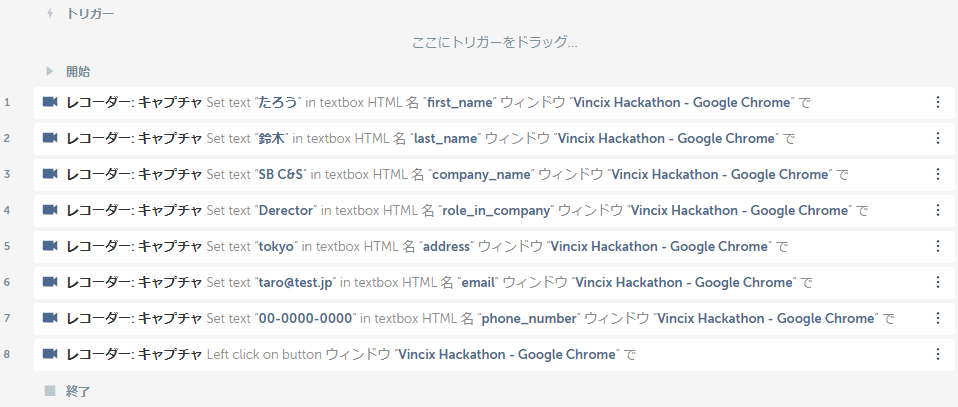Screen dimensions: 958x407
Task: Click the recorder icon on the role_in_company step
Action: 50,210
